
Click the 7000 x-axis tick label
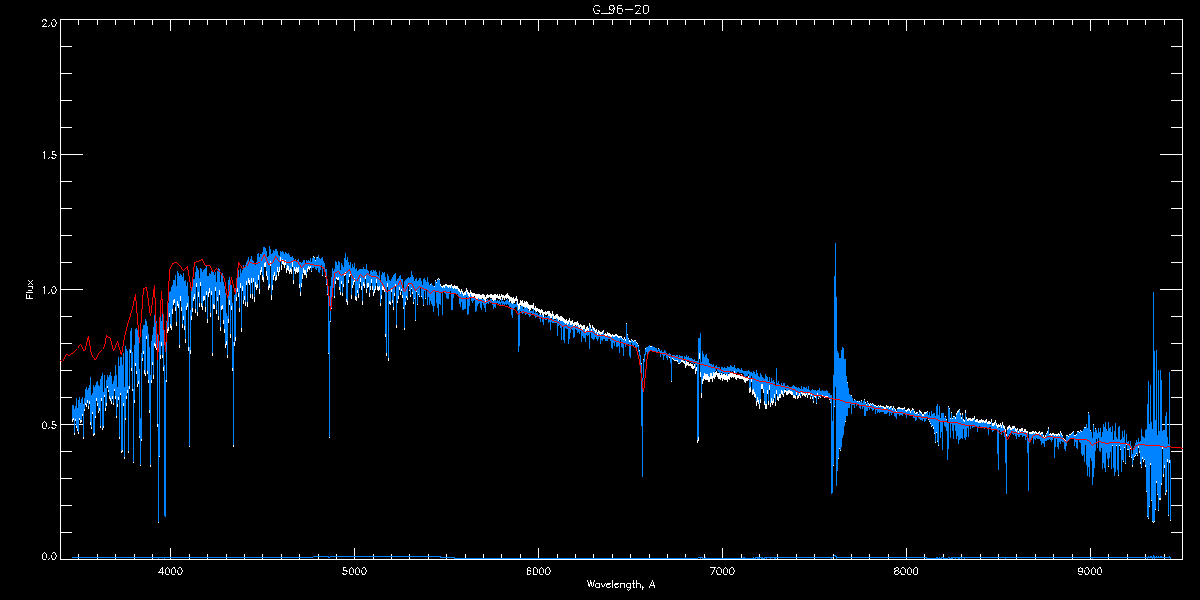click(722, 571)
